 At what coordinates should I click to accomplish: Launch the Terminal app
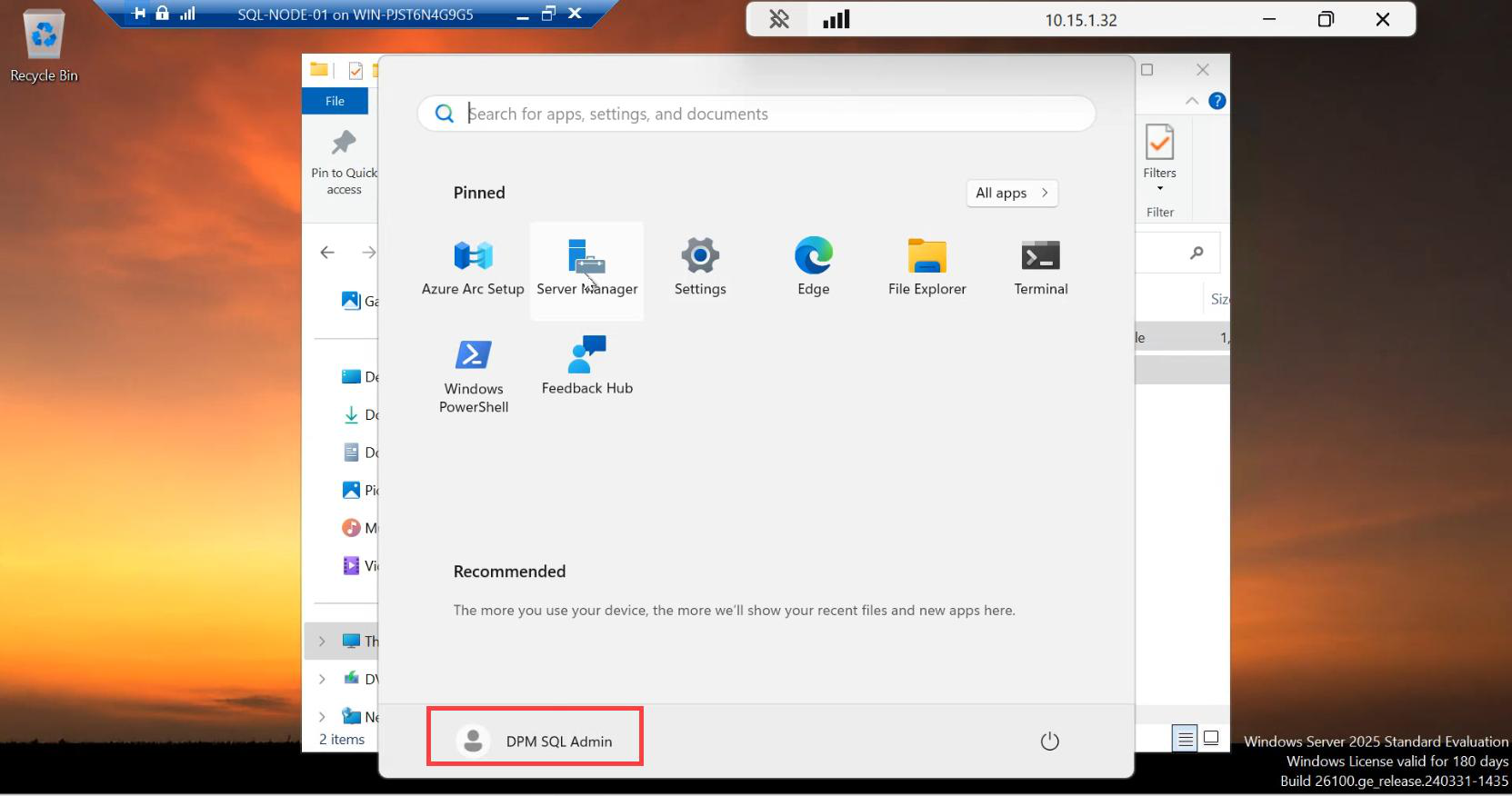tap(1040, 270)
